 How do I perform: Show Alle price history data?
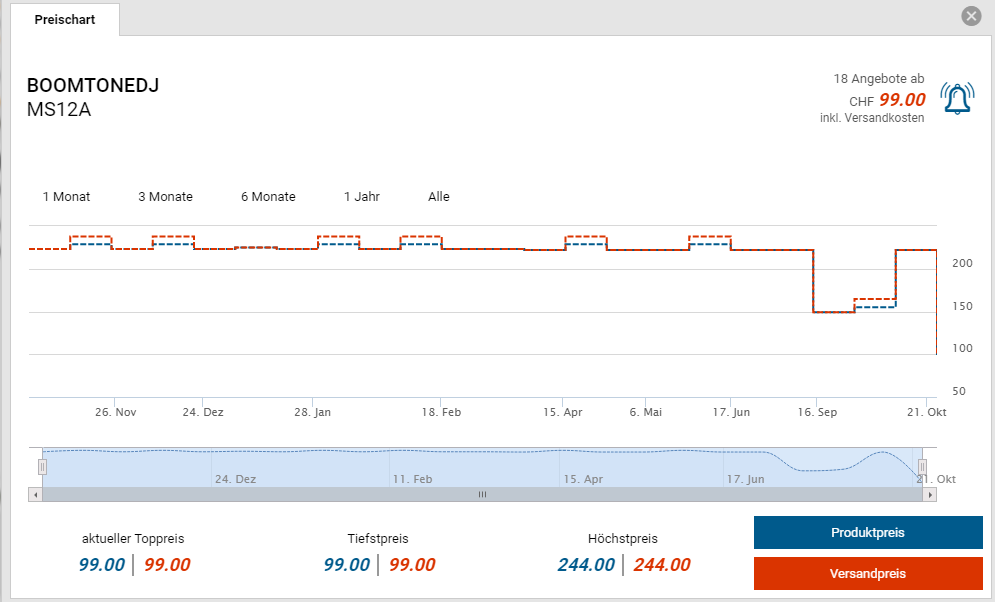439,197
